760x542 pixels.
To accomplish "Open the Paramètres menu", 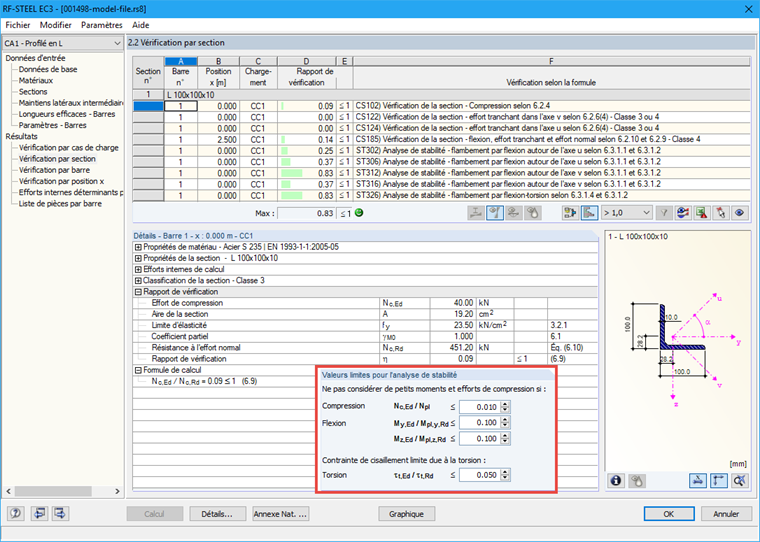I will pyautogui.click(x=102, y=25).
